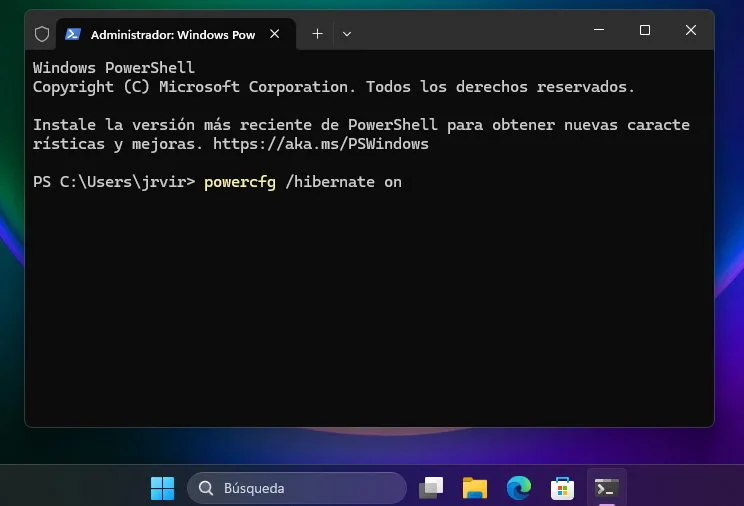This screenshot has height=506, width=744.
Task: Click the Copyright Microsoft Corporation line
Action: (334, 87)
